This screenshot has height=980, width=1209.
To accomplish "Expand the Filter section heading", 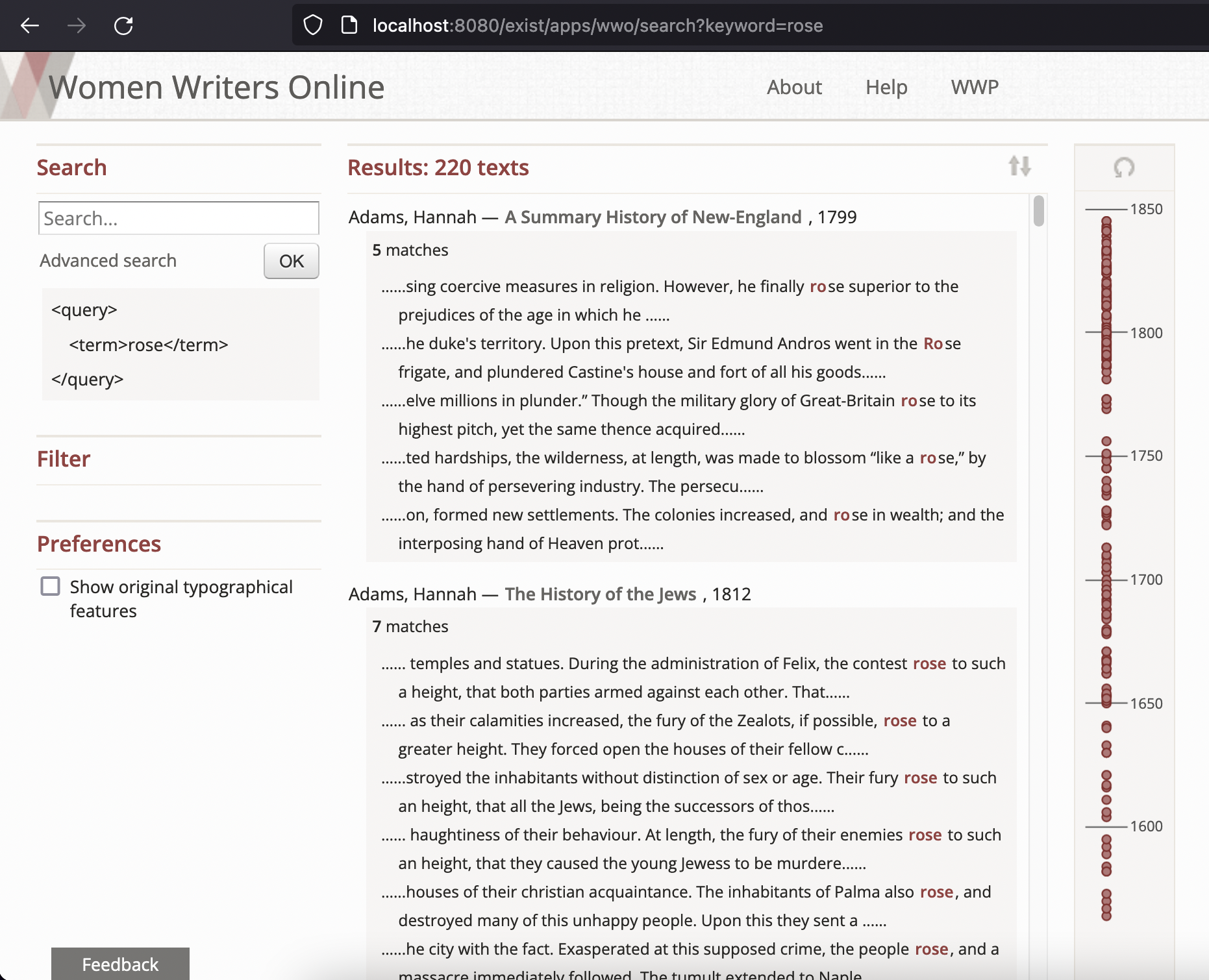I will coord(64,459).
